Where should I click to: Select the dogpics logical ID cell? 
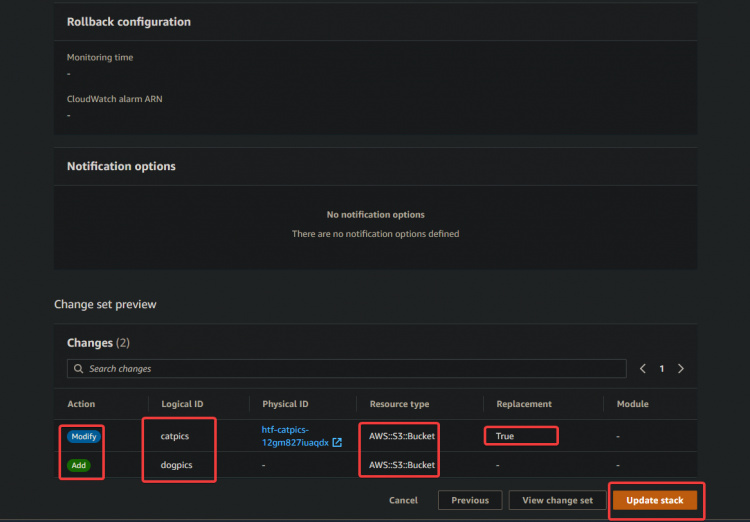coord(177,465)
